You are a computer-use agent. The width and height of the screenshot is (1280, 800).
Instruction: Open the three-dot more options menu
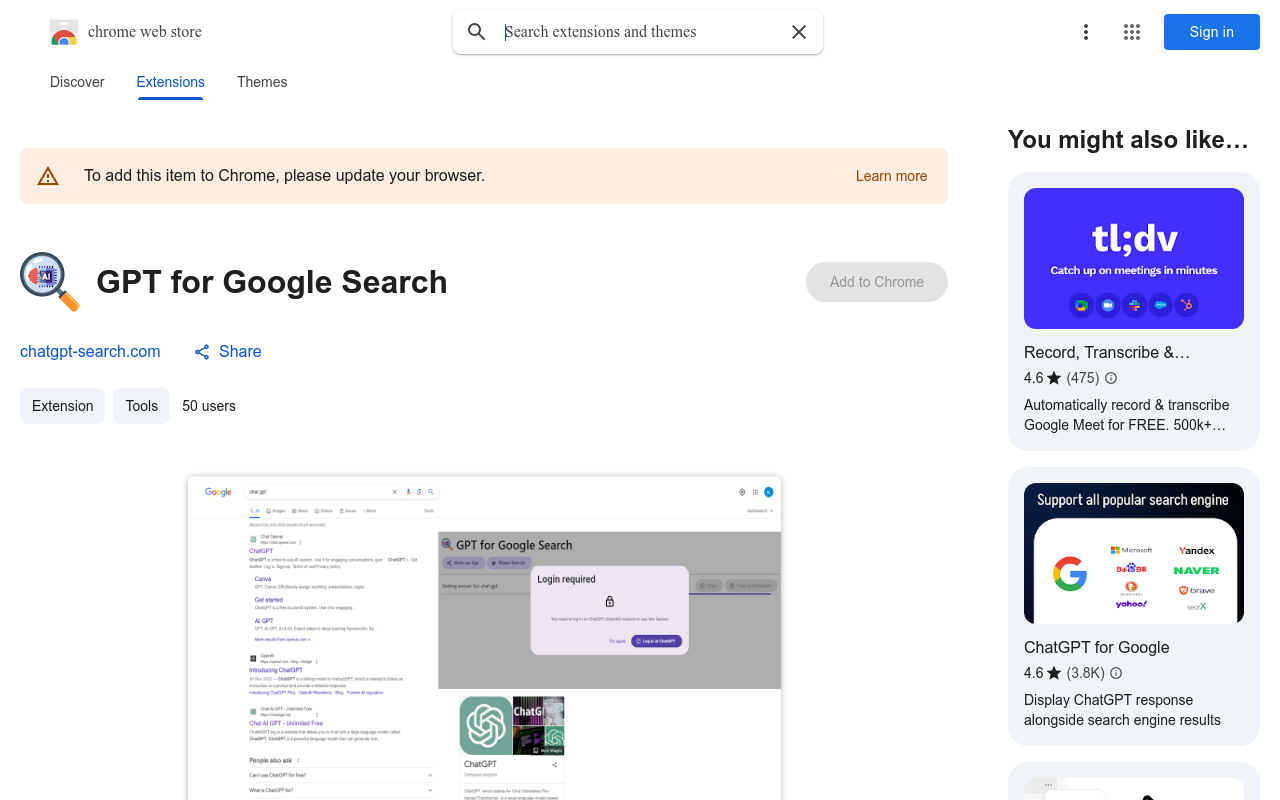pos(1085,32)
